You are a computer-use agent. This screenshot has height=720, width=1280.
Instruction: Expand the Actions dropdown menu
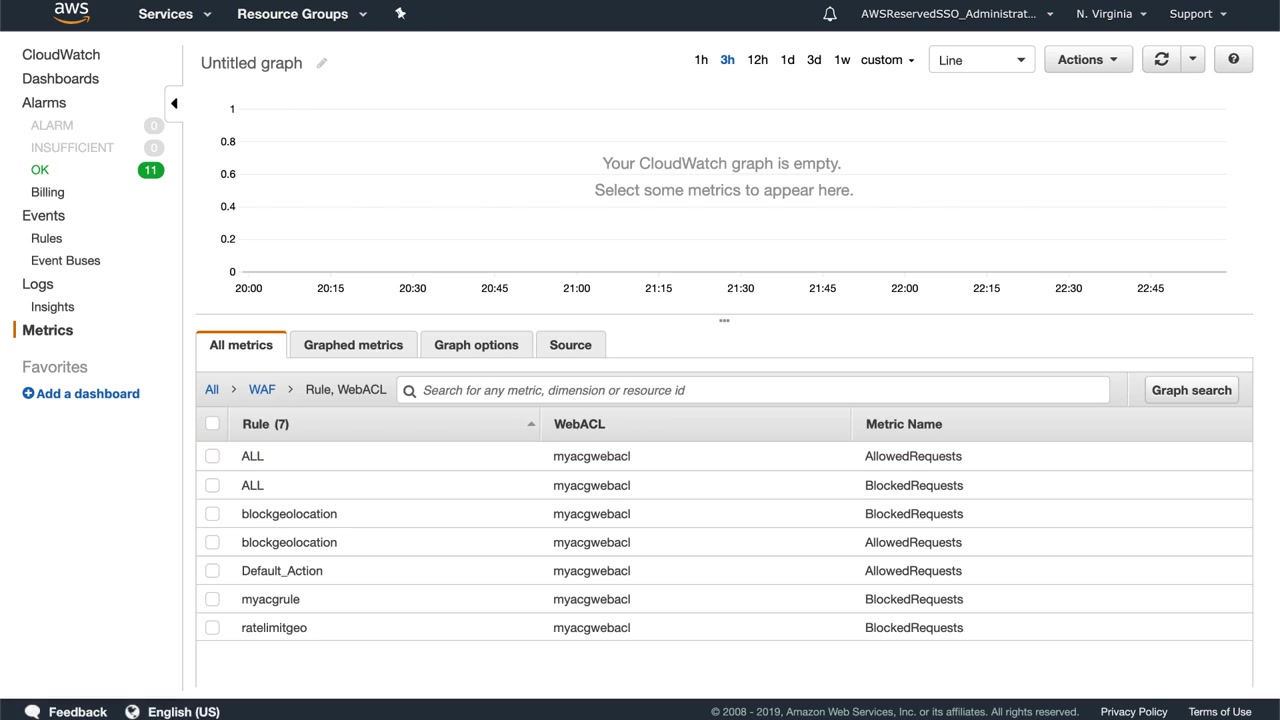point(1088,60)
